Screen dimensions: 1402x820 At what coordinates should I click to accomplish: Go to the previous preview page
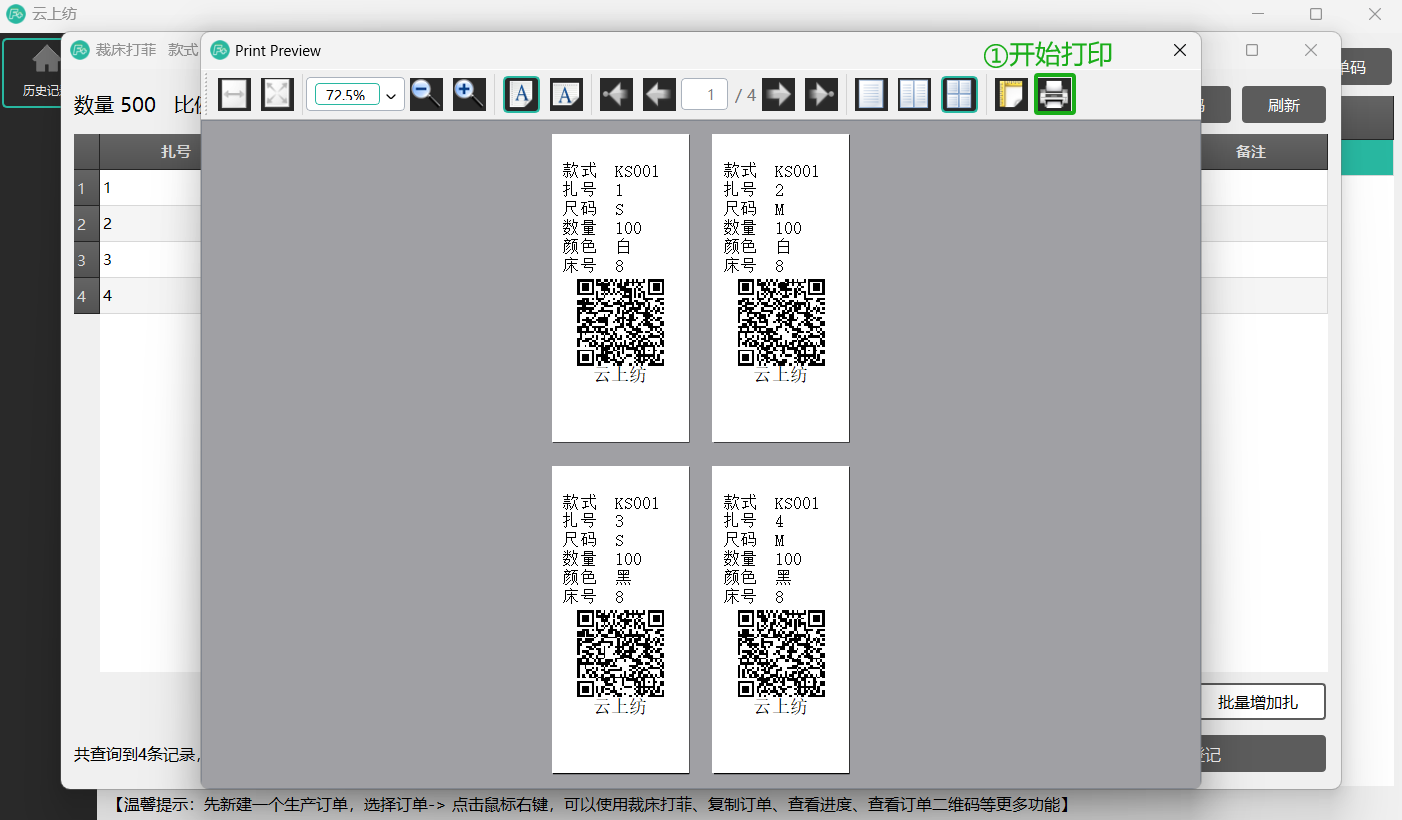tap(659, 95)
